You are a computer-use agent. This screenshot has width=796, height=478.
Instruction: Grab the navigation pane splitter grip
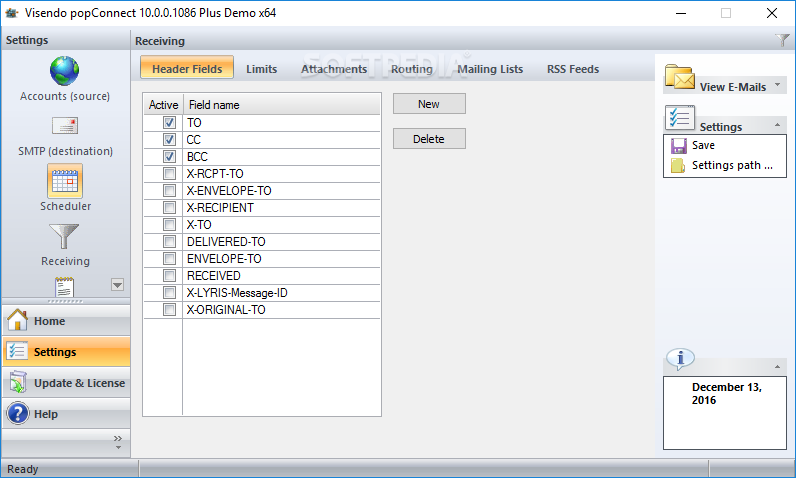point(65,301)
